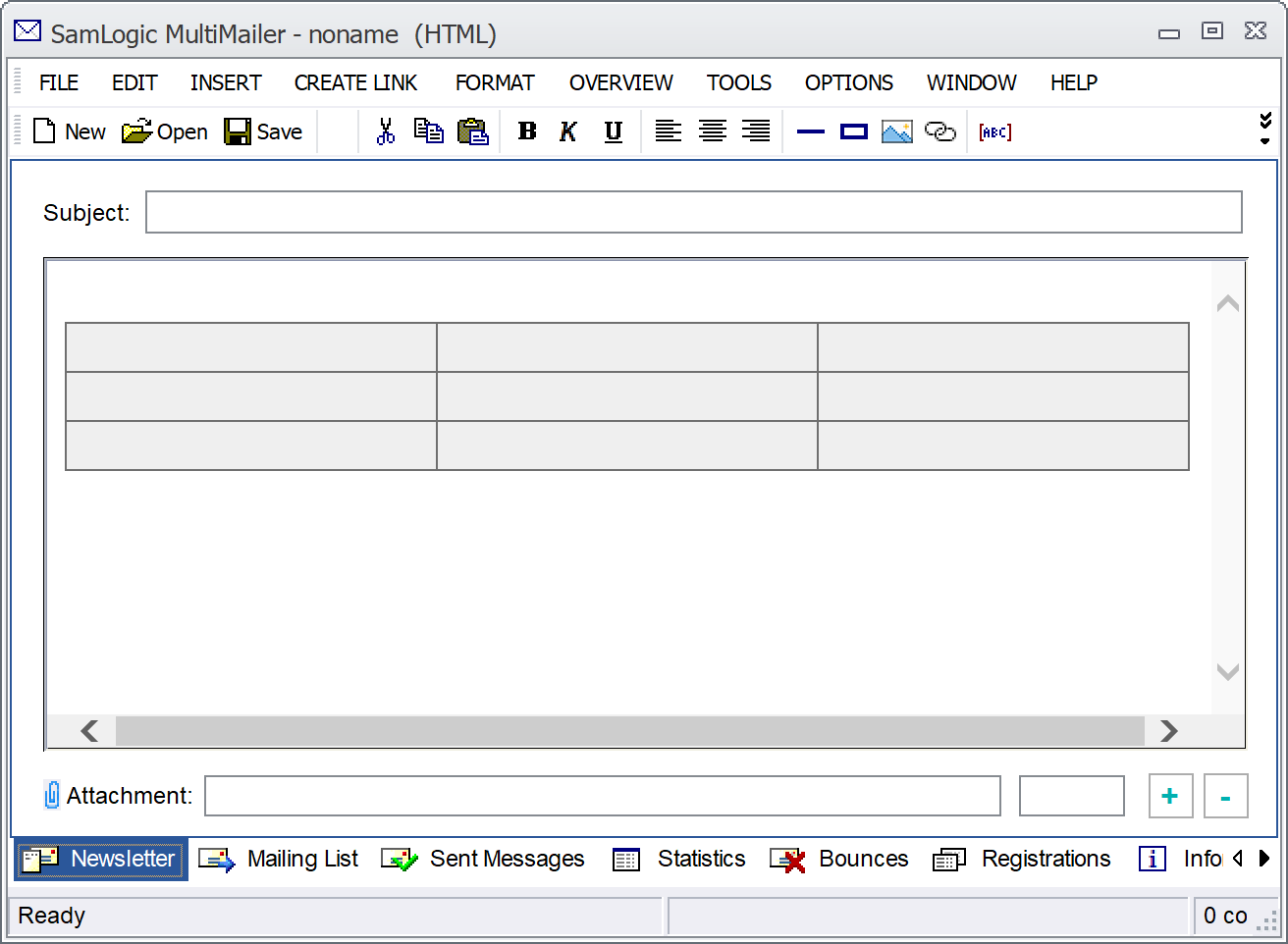Switch to the Sent Messages tab
1288x944 pixels.
tap(483, 860)
